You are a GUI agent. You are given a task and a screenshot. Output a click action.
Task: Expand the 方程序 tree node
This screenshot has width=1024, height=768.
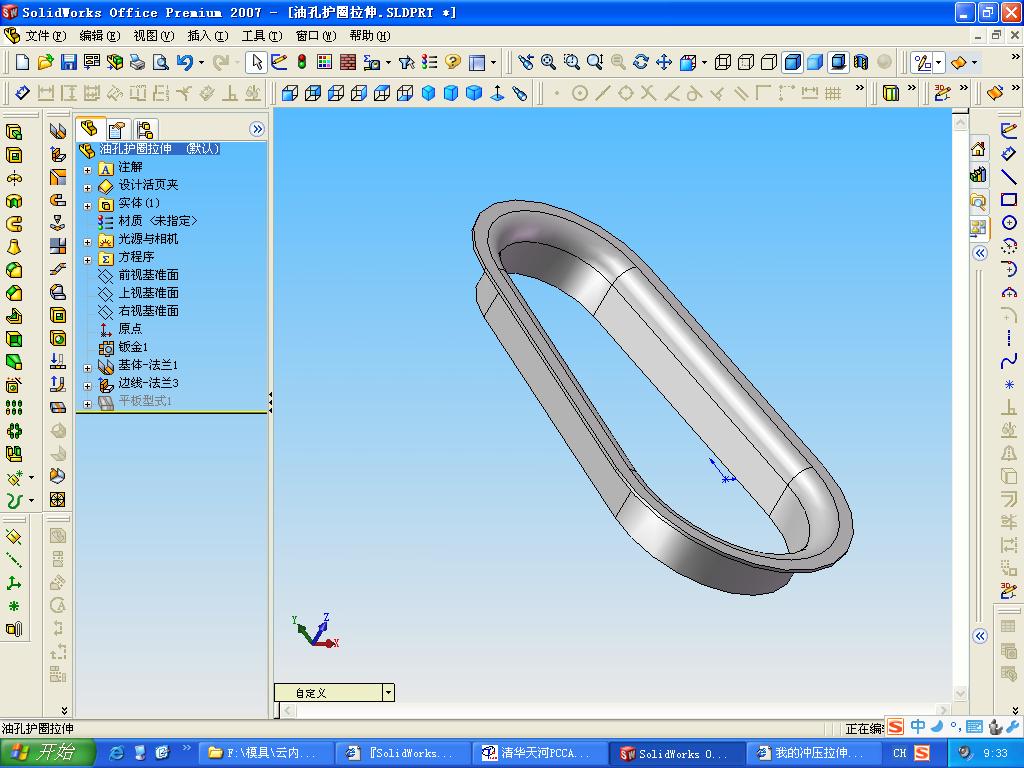88,260
